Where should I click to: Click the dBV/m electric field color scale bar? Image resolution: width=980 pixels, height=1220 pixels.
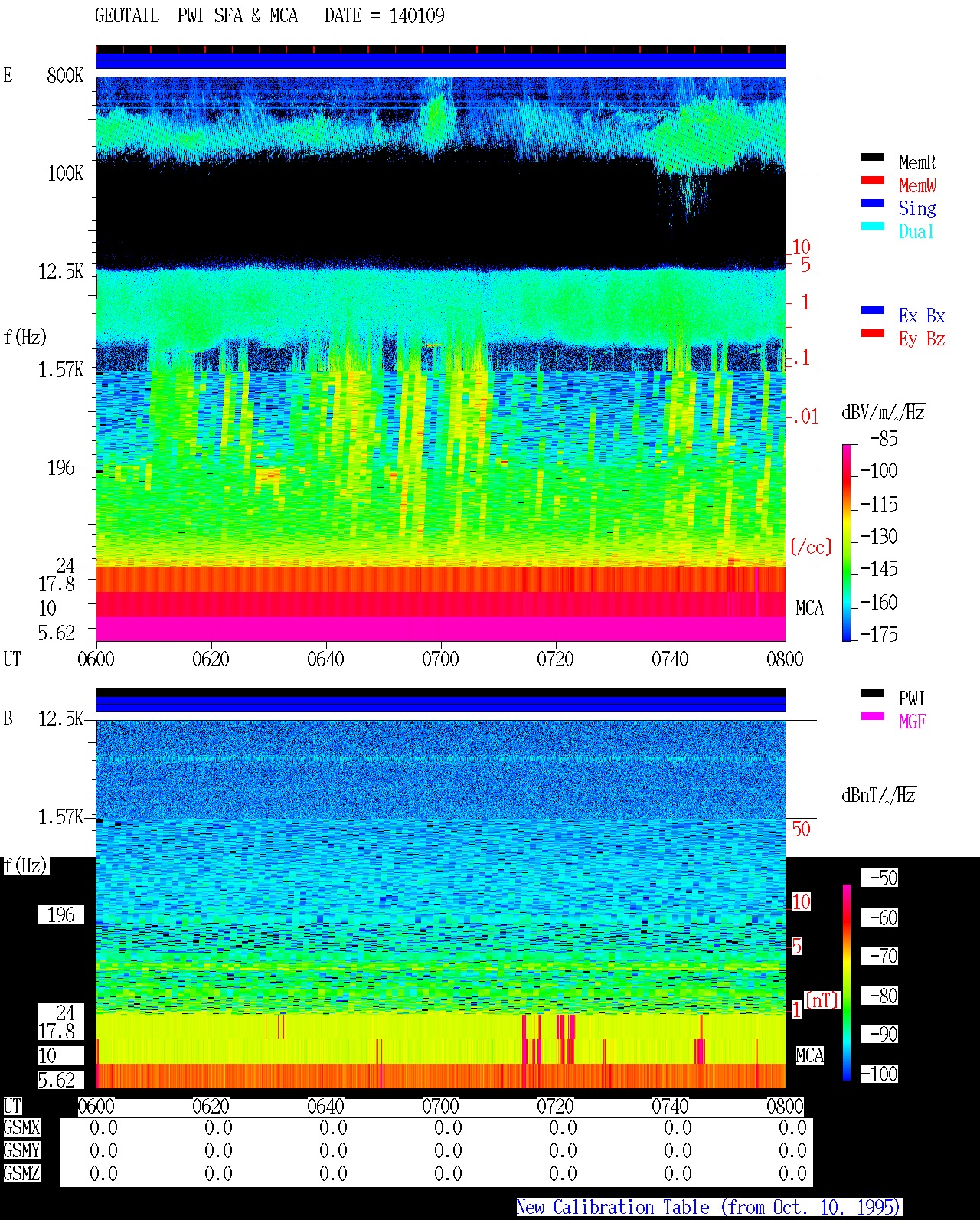tap(847, 542)
